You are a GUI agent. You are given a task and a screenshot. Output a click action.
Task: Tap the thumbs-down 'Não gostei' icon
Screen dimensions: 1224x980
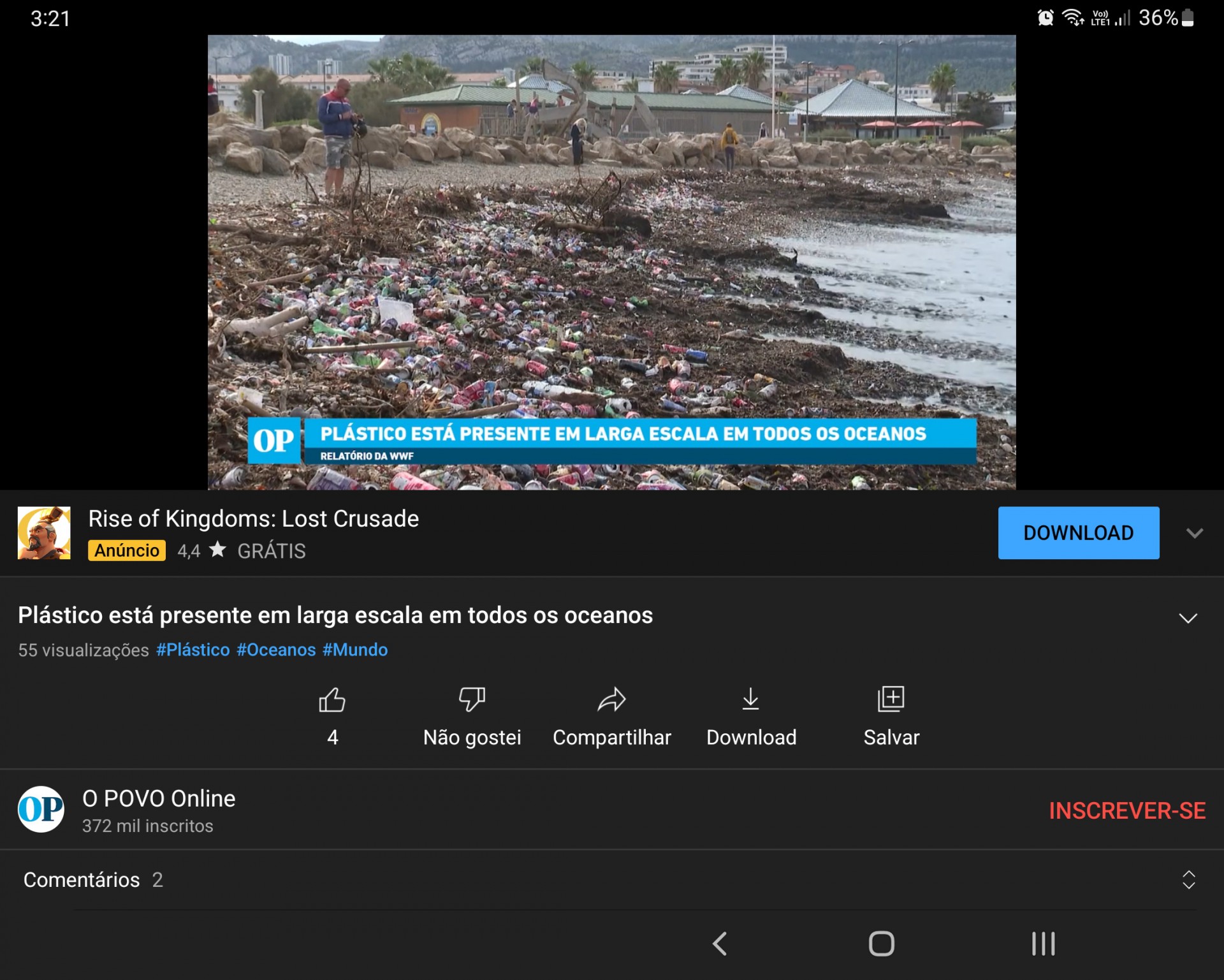click(472, 699)
